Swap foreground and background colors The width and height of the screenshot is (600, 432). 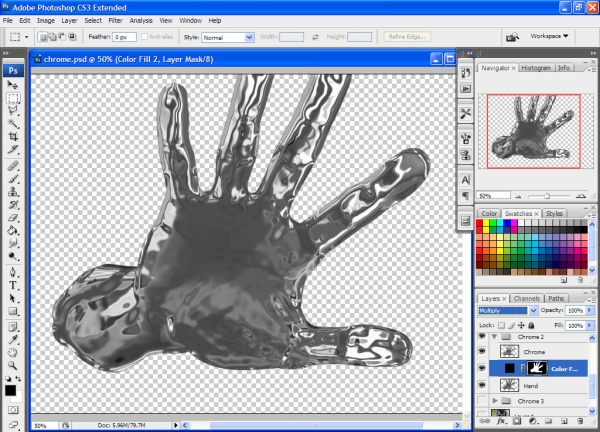(x=18, y=378)
